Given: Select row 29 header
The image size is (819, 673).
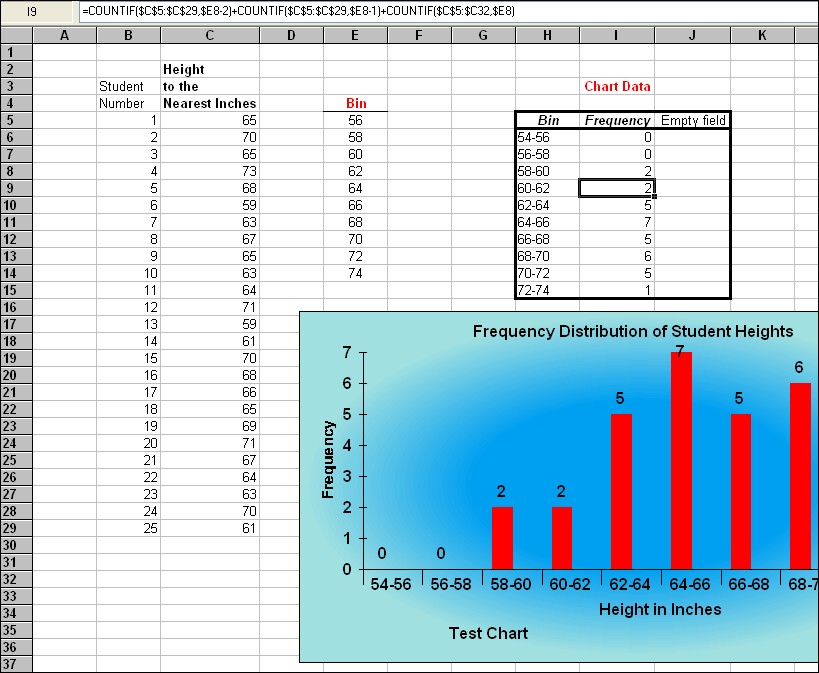Looking at the screenshot, I should click(x=15, y=528).
